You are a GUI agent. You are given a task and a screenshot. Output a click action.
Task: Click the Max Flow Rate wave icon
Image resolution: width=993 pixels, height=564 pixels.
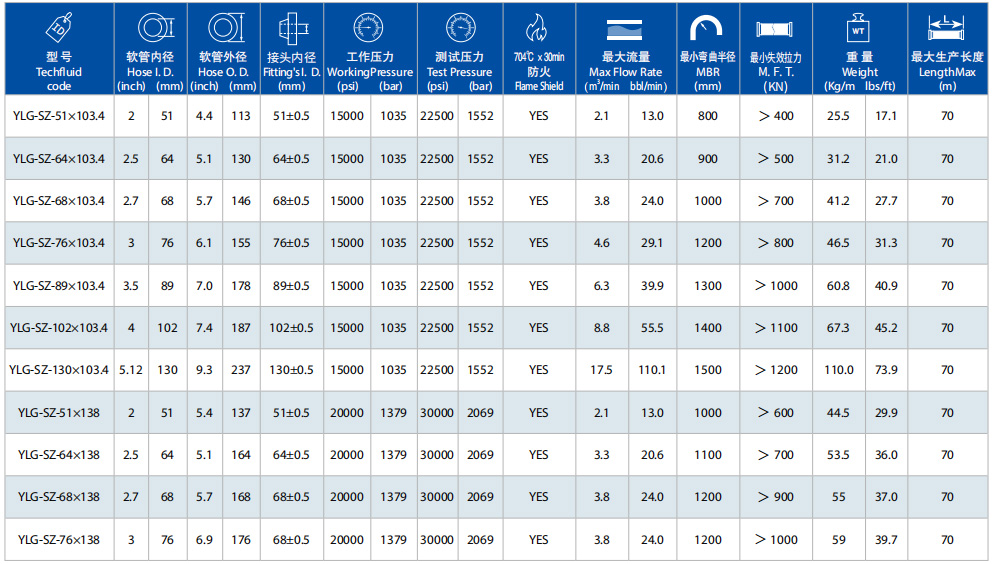[x=625, y=29]
